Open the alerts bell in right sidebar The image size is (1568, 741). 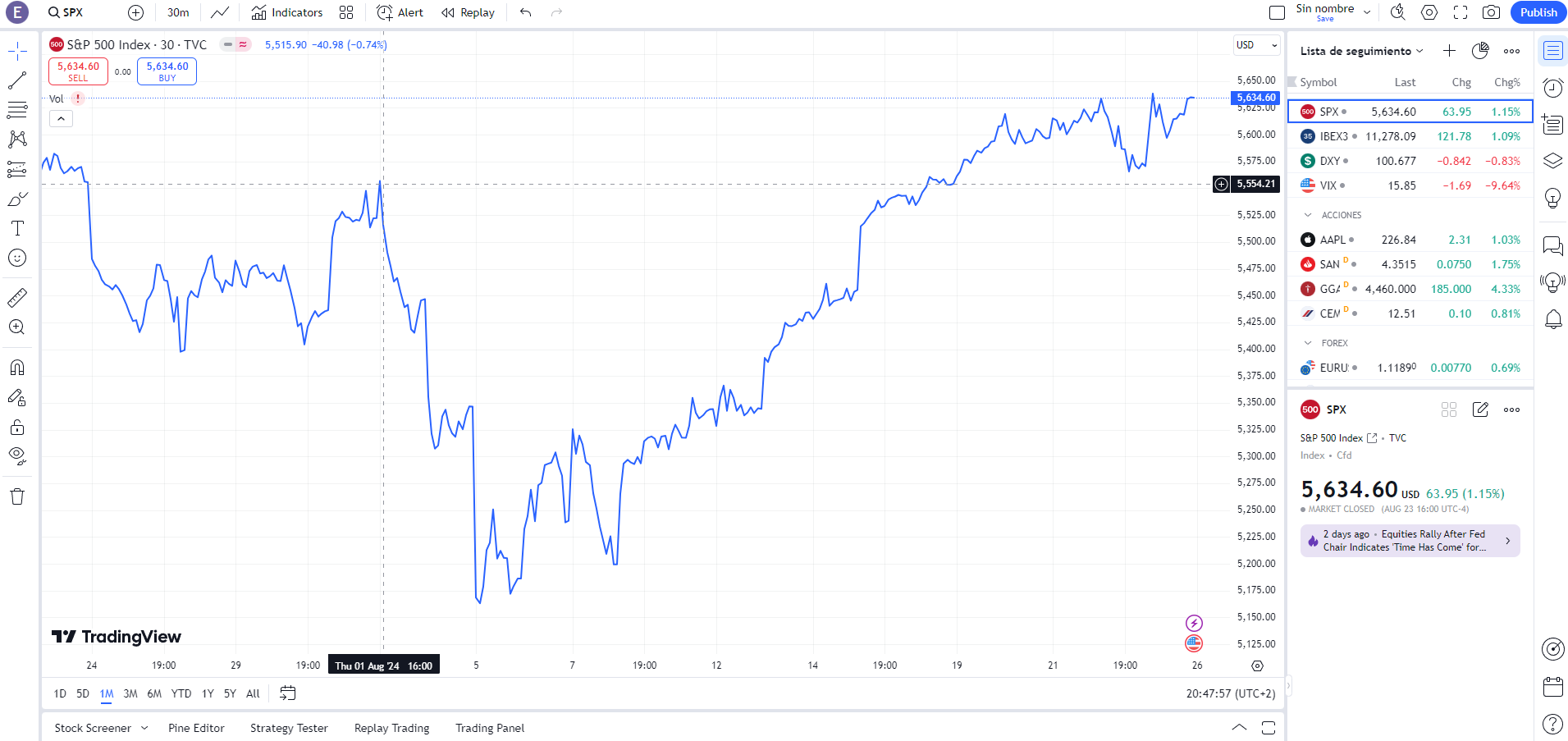tap(1553, 319)
